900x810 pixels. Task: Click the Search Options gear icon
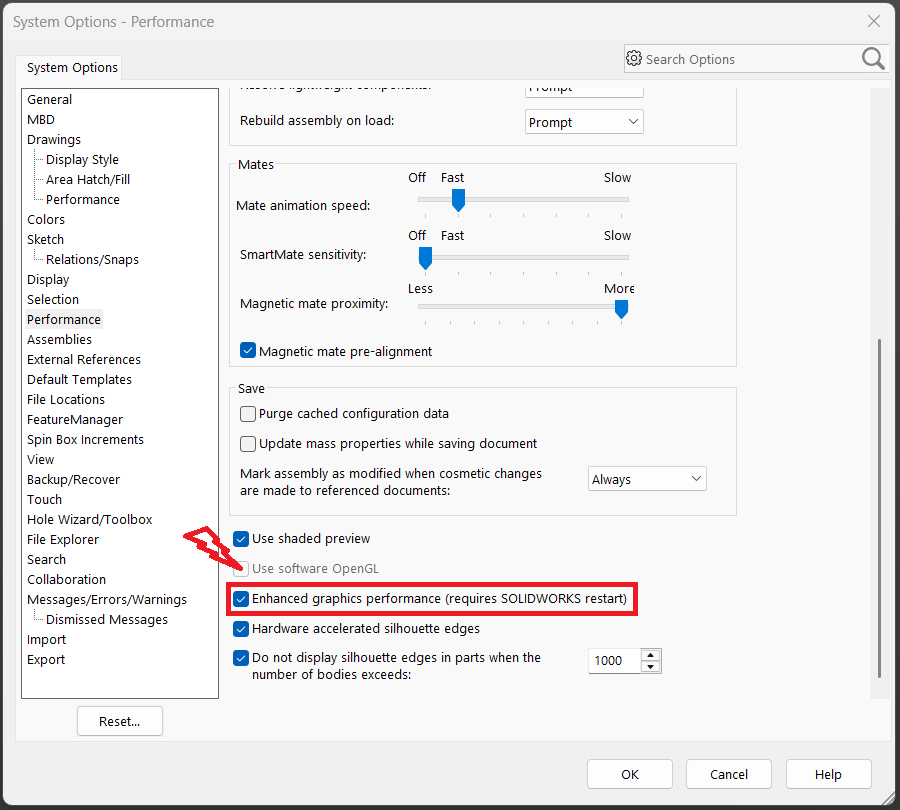(x=634, y=59)
